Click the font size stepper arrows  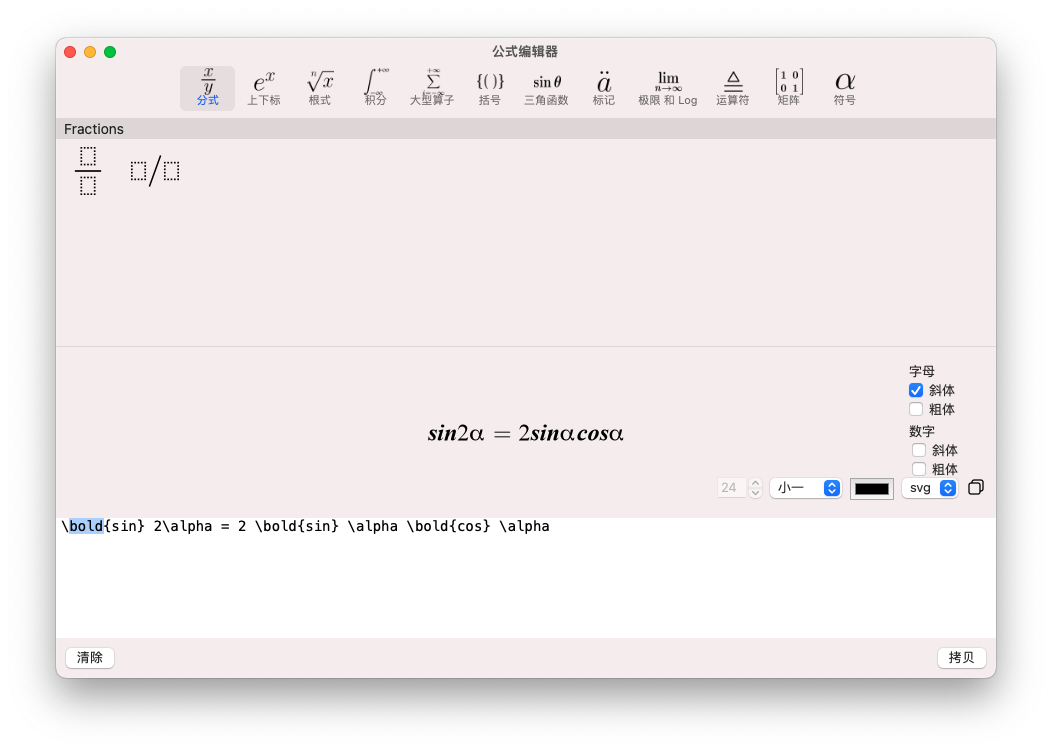(756, 488)
